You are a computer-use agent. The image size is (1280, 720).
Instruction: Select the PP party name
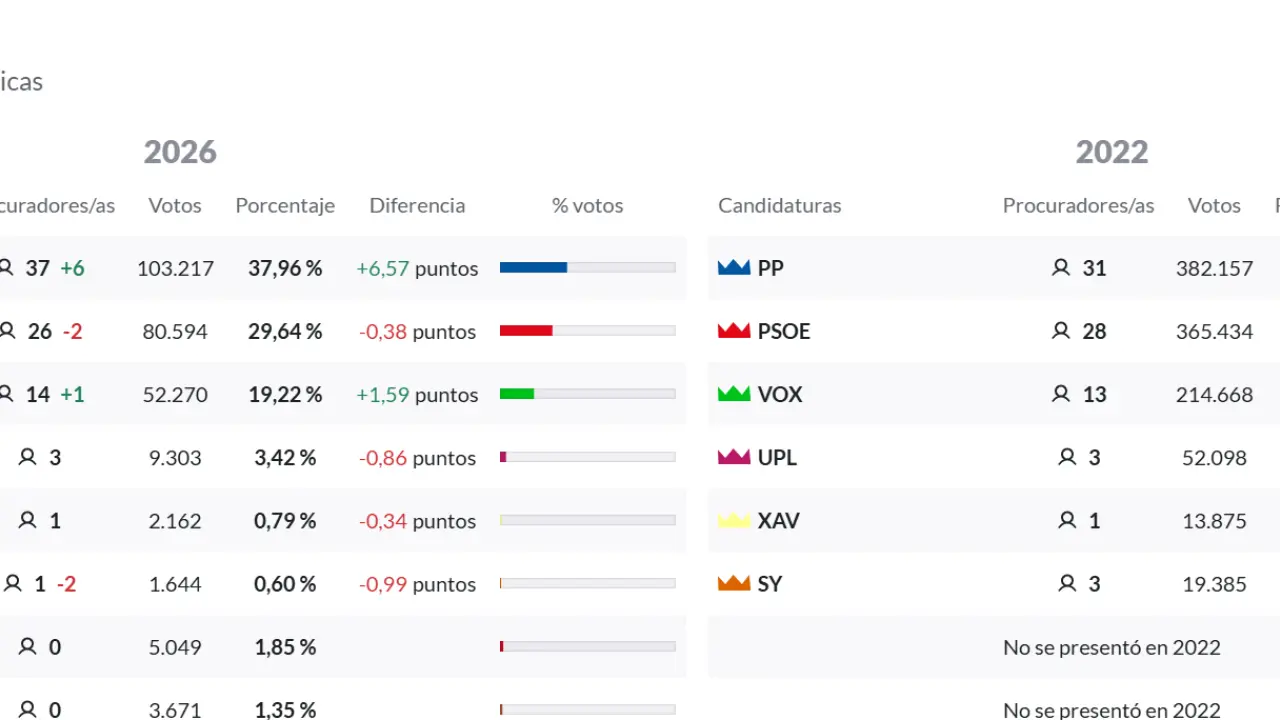point(771,268)
